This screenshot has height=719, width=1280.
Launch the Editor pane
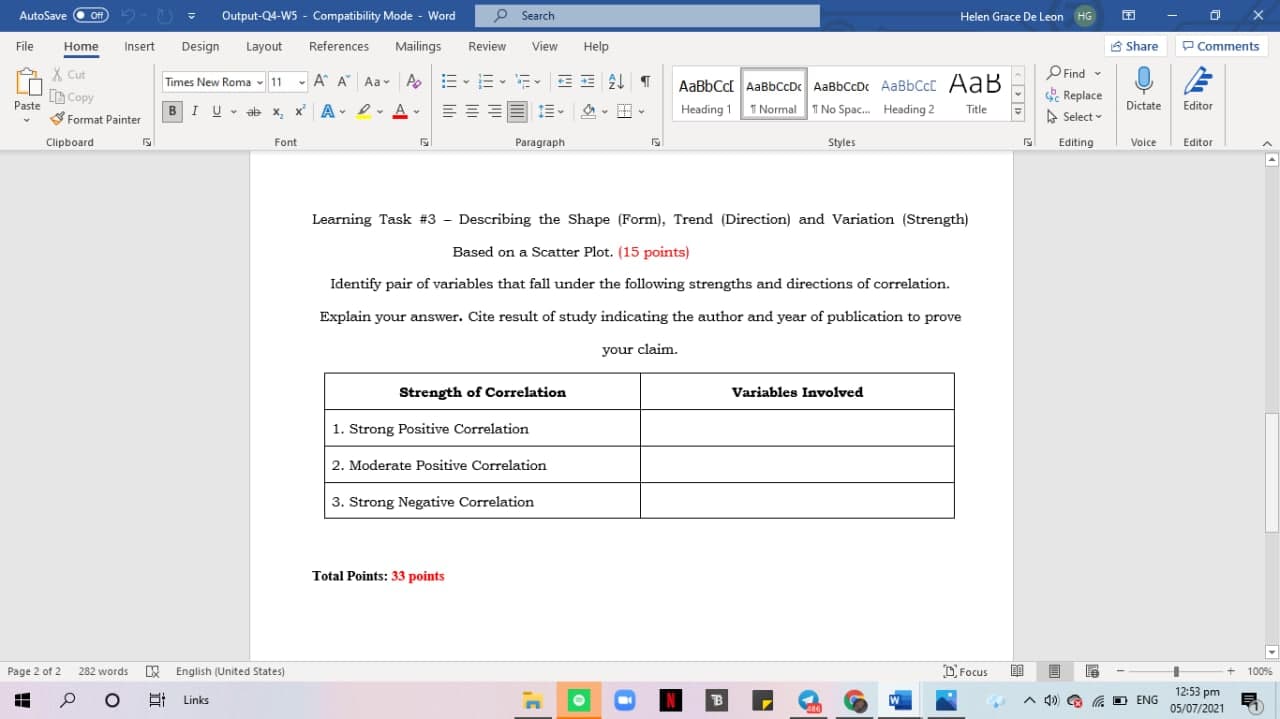click(1197, 90)
